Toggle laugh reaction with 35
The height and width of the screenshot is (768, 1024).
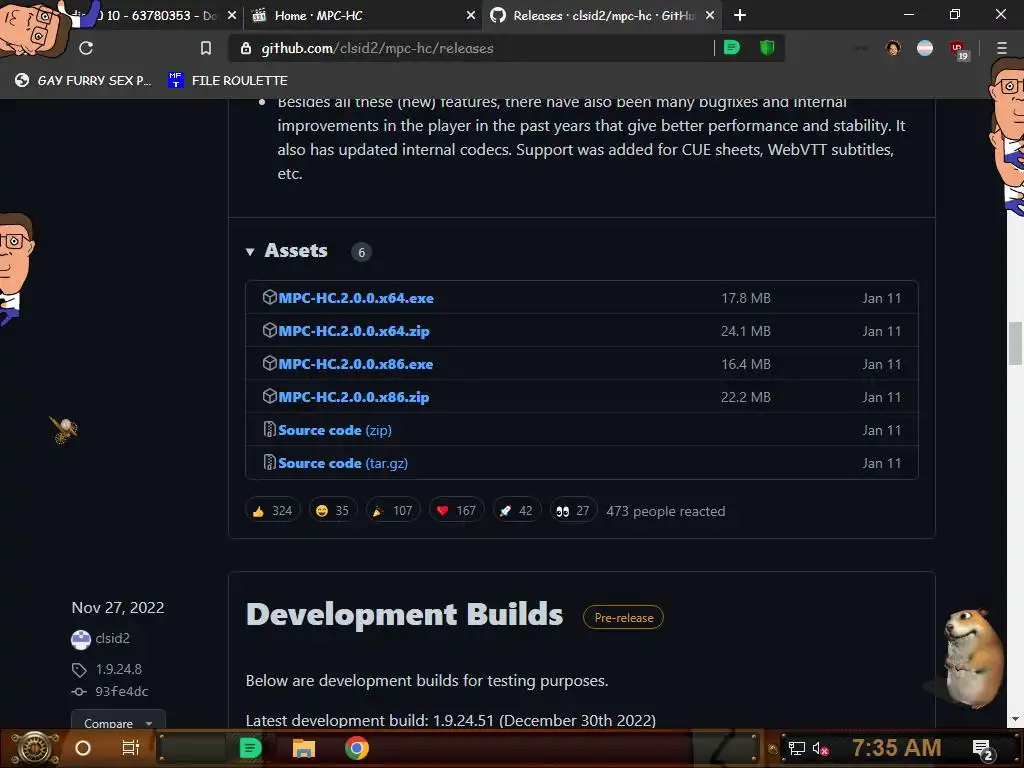click(332, 511)
